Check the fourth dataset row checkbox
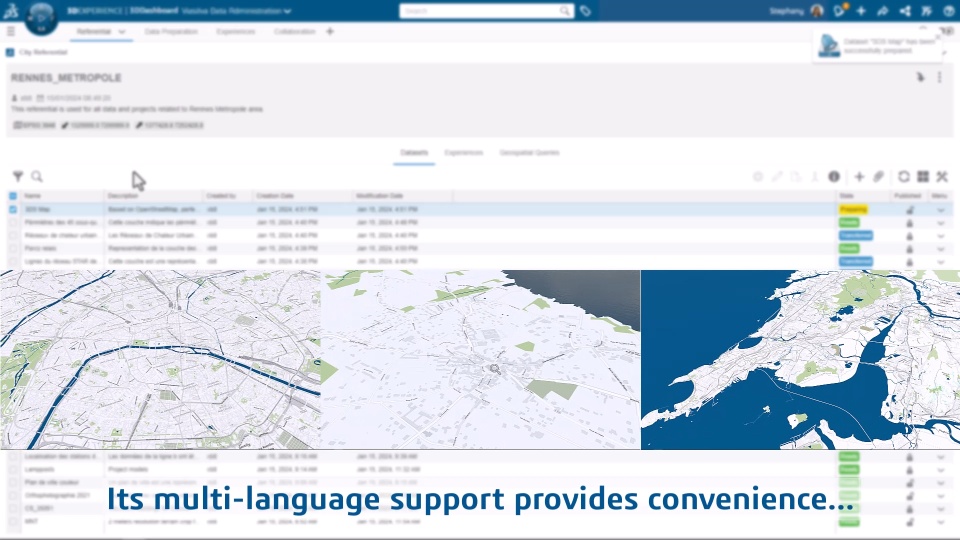This screenshot has width=960, height=540. 13,248
